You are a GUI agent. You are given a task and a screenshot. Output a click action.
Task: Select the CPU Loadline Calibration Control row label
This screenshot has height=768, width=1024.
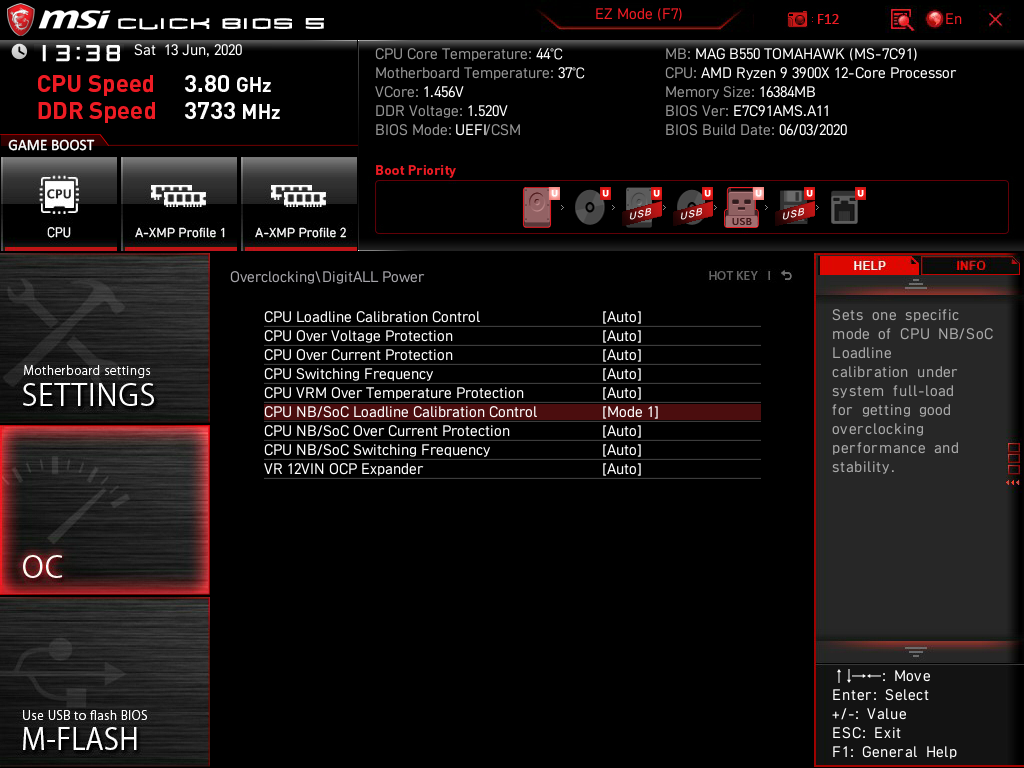372,317
